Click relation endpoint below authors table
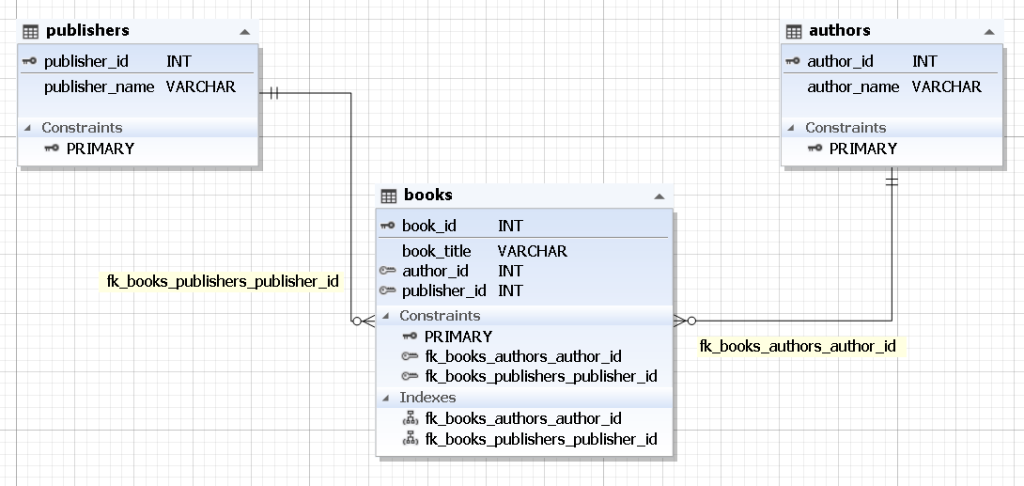Screen dimensions: 1024x486 click(x=891, y=179)
